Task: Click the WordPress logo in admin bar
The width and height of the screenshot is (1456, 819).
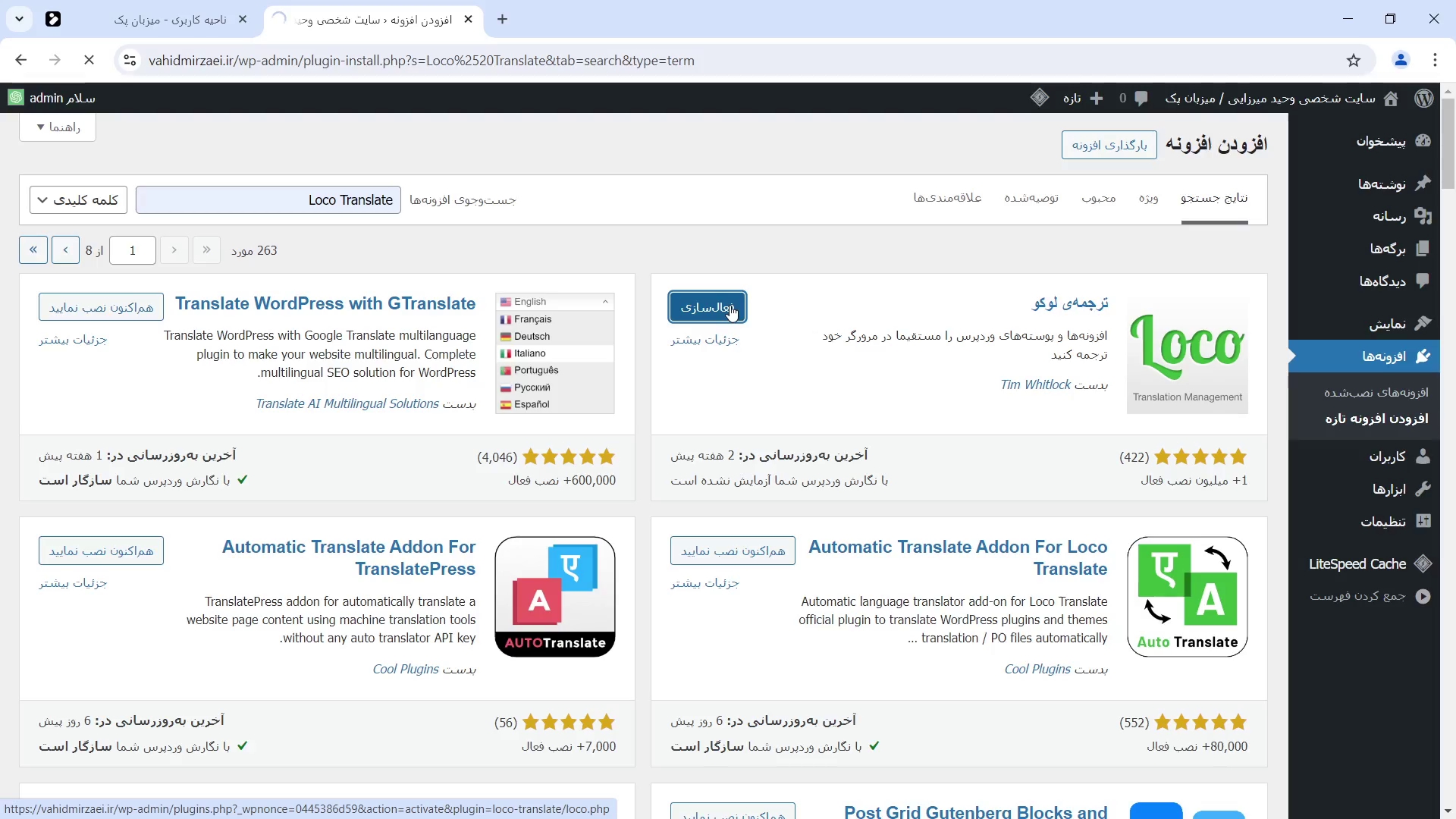Action: (1423, 98)
